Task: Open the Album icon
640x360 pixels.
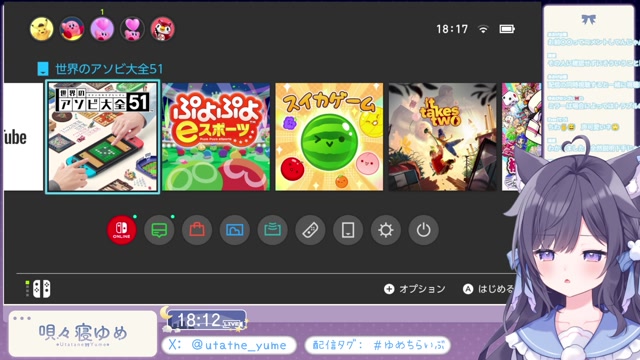Action: point(235,230)
